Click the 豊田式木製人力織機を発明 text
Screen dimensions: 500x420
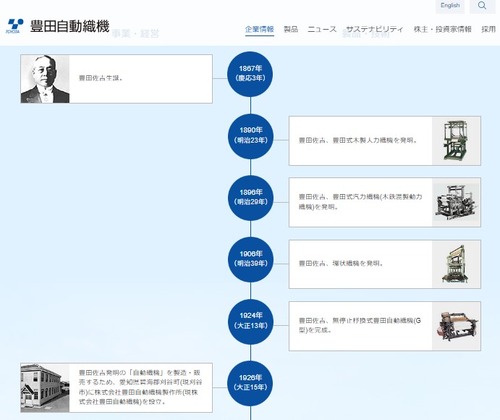358,140
